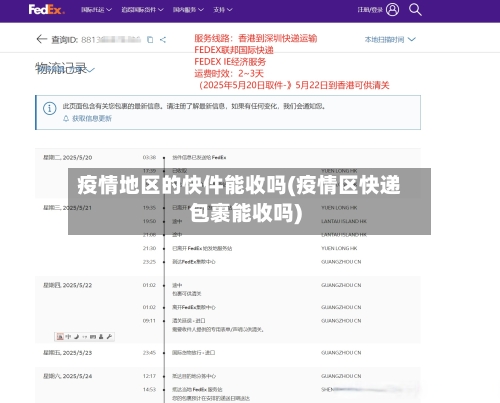Click the 23:45 international release import event
Viewport: 500px width, 403px height.
(194, 352)
